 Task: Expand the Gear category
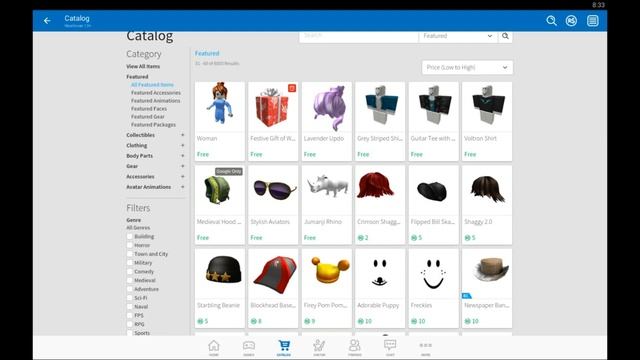coord(182,166)
